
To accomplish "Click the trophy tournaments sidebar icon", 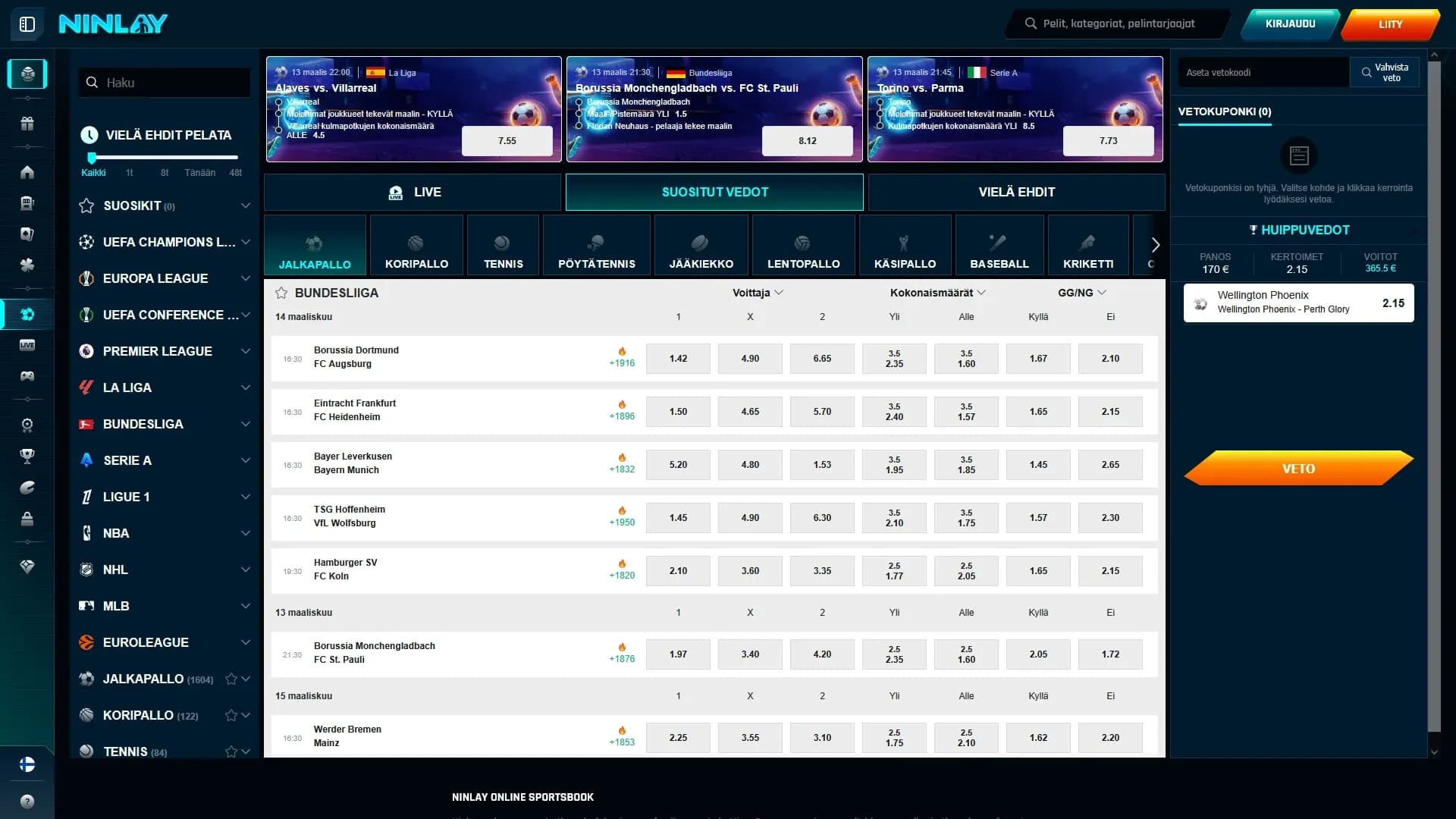I will tap(27, 456).
